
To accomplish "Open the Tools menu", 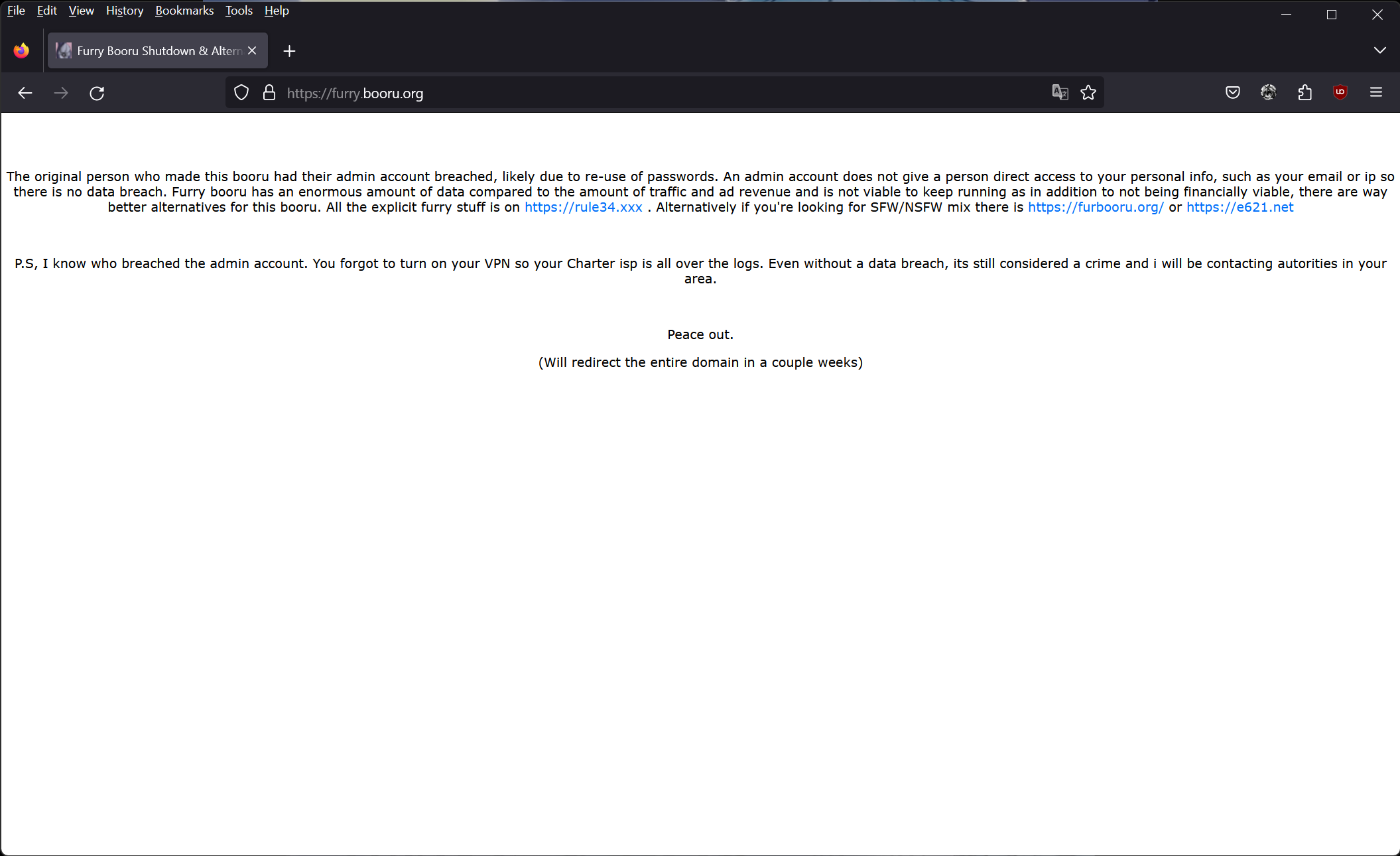I will tap(239, 11).
